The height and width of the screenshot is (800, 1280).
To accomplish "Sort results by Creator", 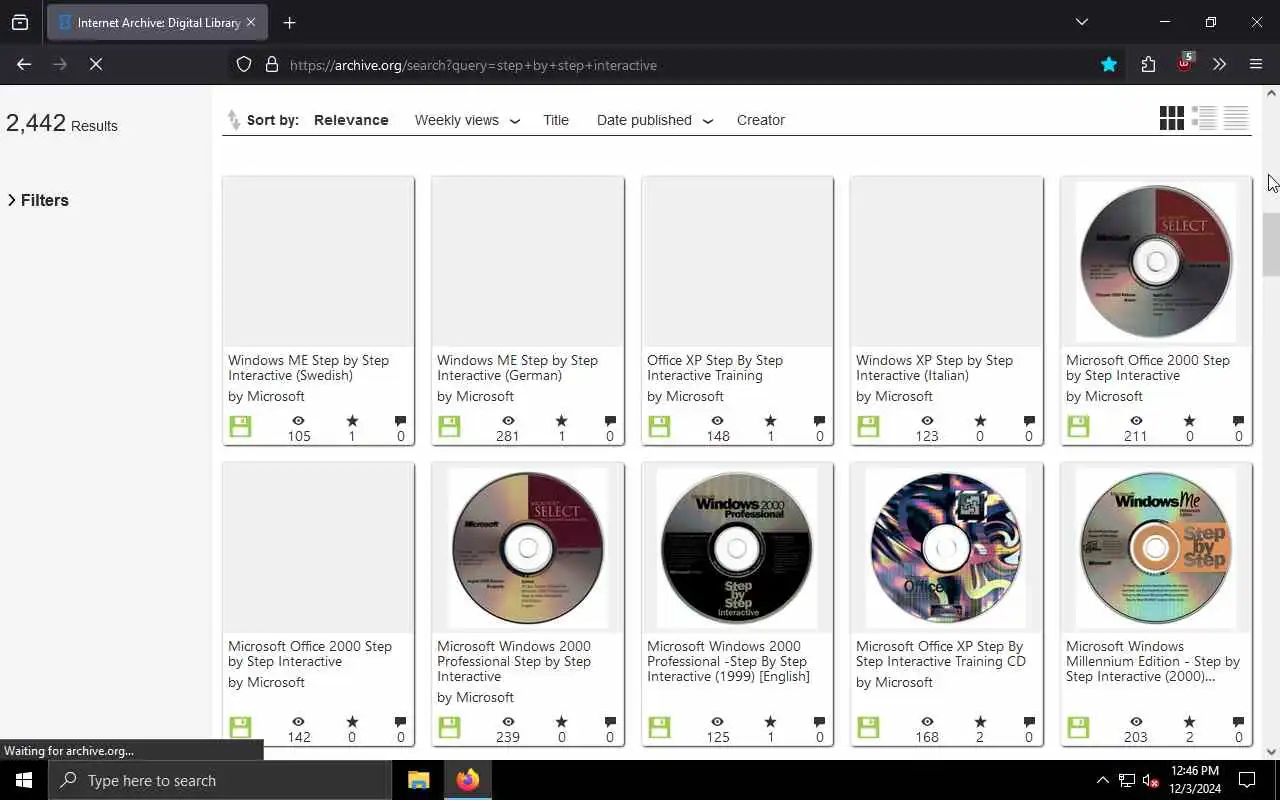I will [761, 120].
